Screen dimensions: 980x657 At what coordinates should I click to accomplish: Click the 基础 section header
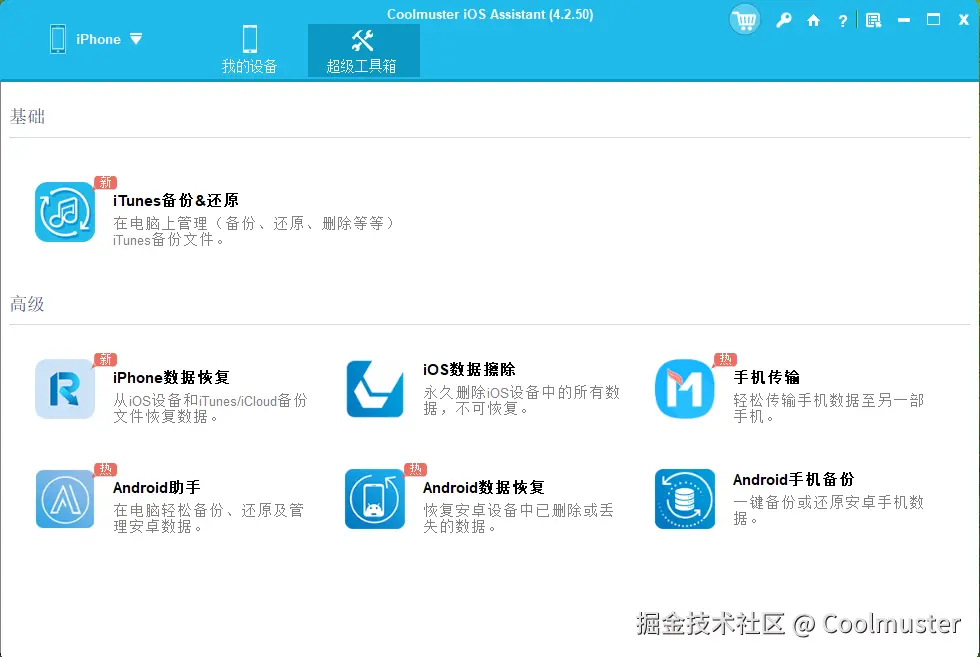point(27,116)
